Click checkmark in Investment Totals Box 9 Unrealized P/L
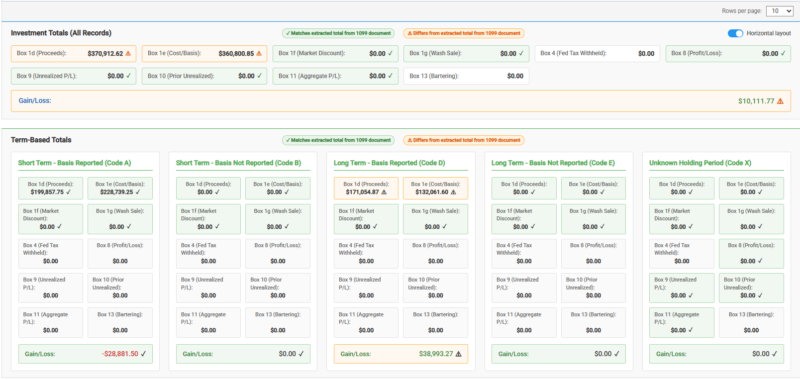The image size is (800, 380). click(x=128, y=76)
